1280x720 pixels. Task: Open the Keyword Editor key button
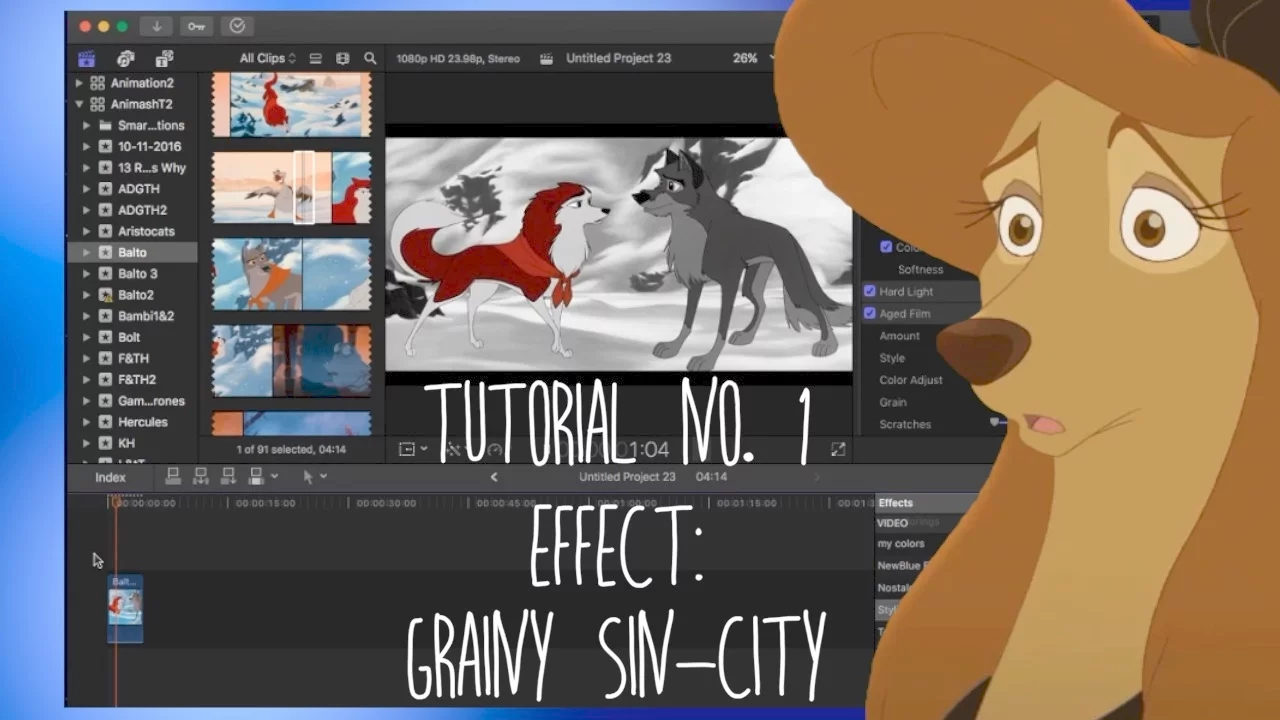pyautogui.click(x=197, y=26)
